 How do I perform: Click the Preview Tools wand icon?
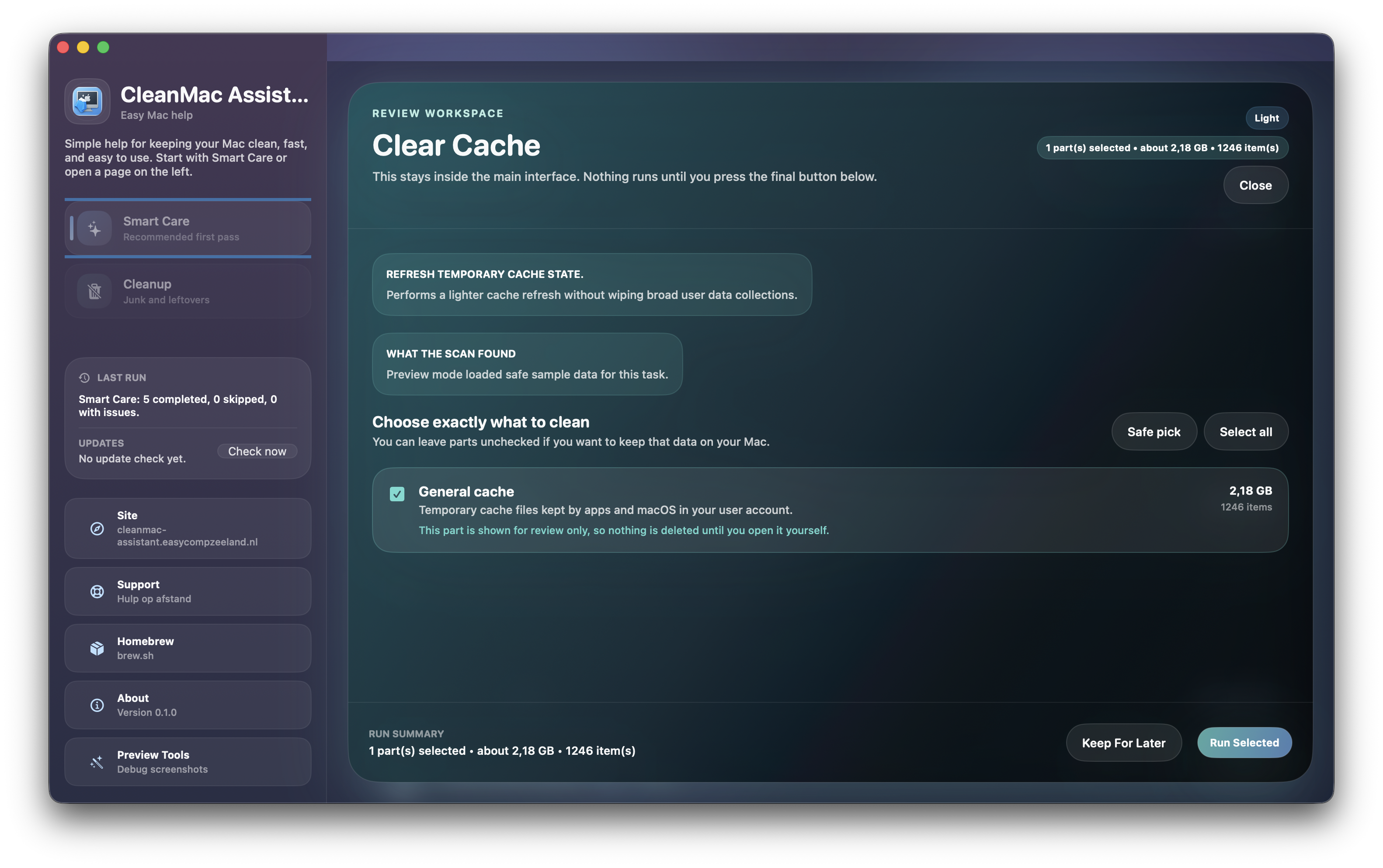click(97, 762)
